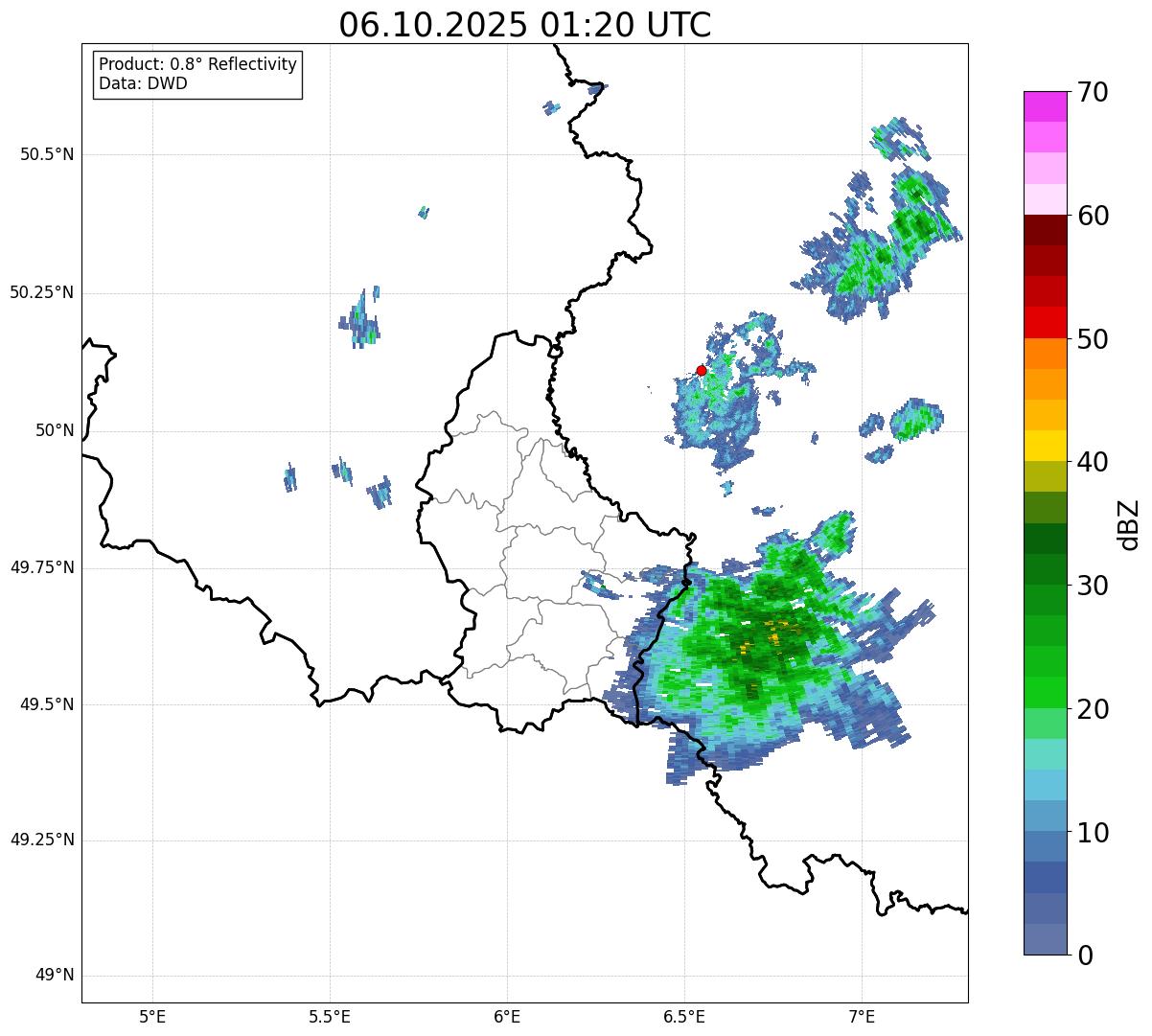Click the title "06.10.2025 01:20 UTC"

[x=525, y=25]
